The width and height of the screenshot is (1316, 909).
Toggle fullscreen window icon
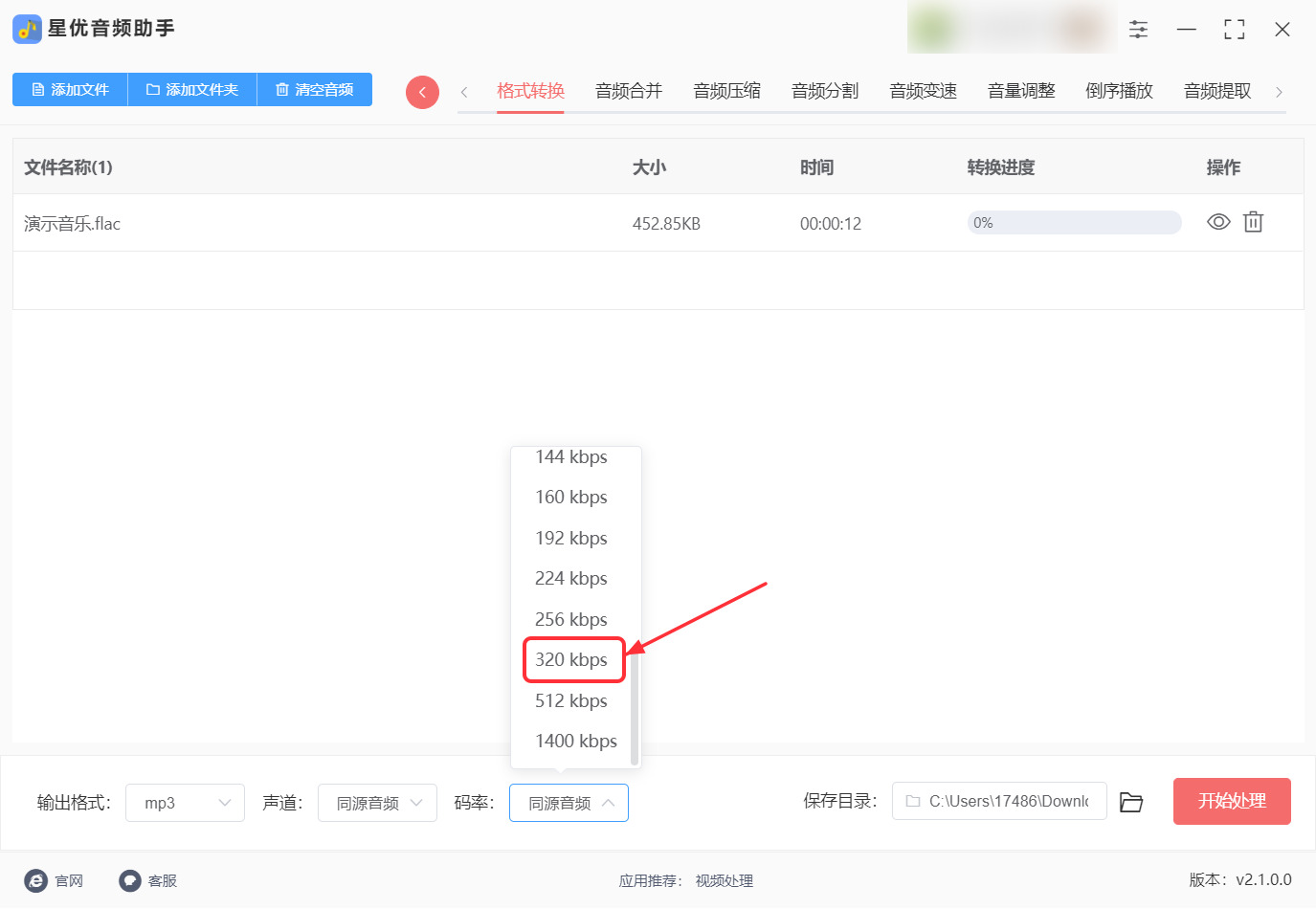pyautogui.click(x=1235, y=30)
